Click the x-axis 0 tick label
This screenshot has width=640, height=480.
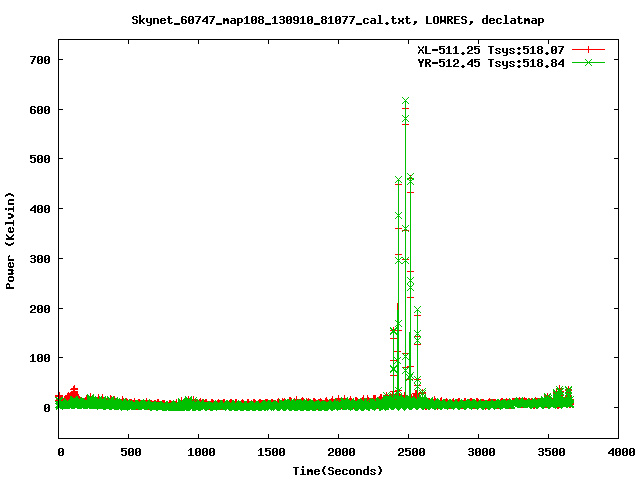[60, 452]
